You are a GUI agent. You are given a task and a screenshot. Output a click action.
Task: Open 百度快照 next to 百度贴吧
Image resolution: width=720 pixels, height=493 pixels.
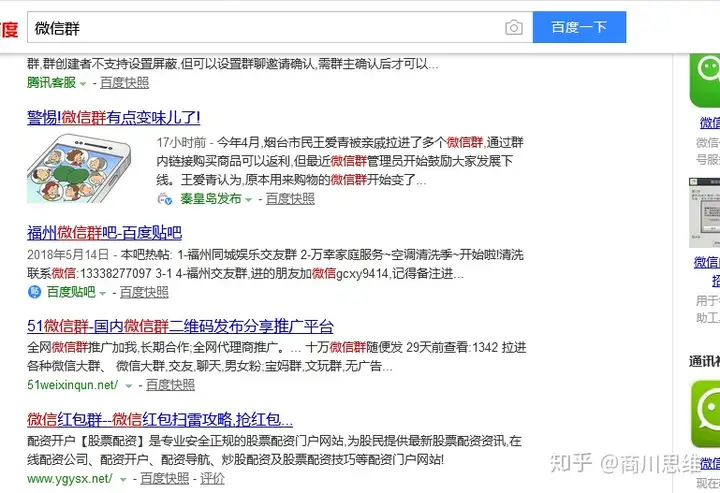144,292
